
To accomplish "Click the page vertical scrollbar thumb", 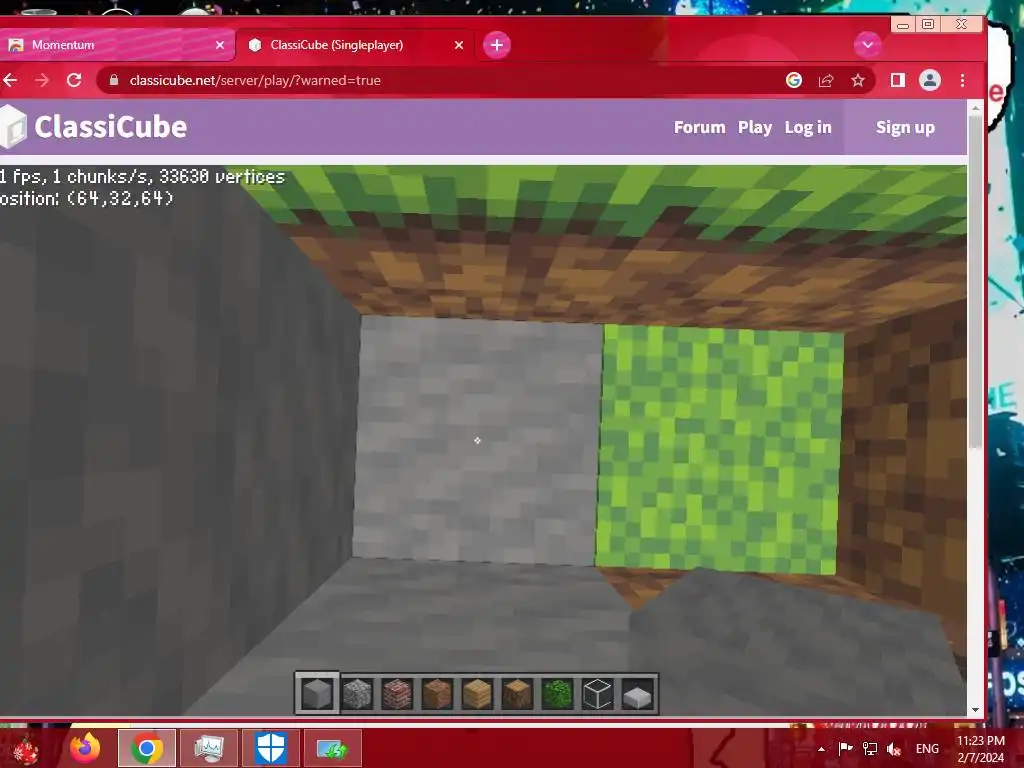I will [975, 282].
